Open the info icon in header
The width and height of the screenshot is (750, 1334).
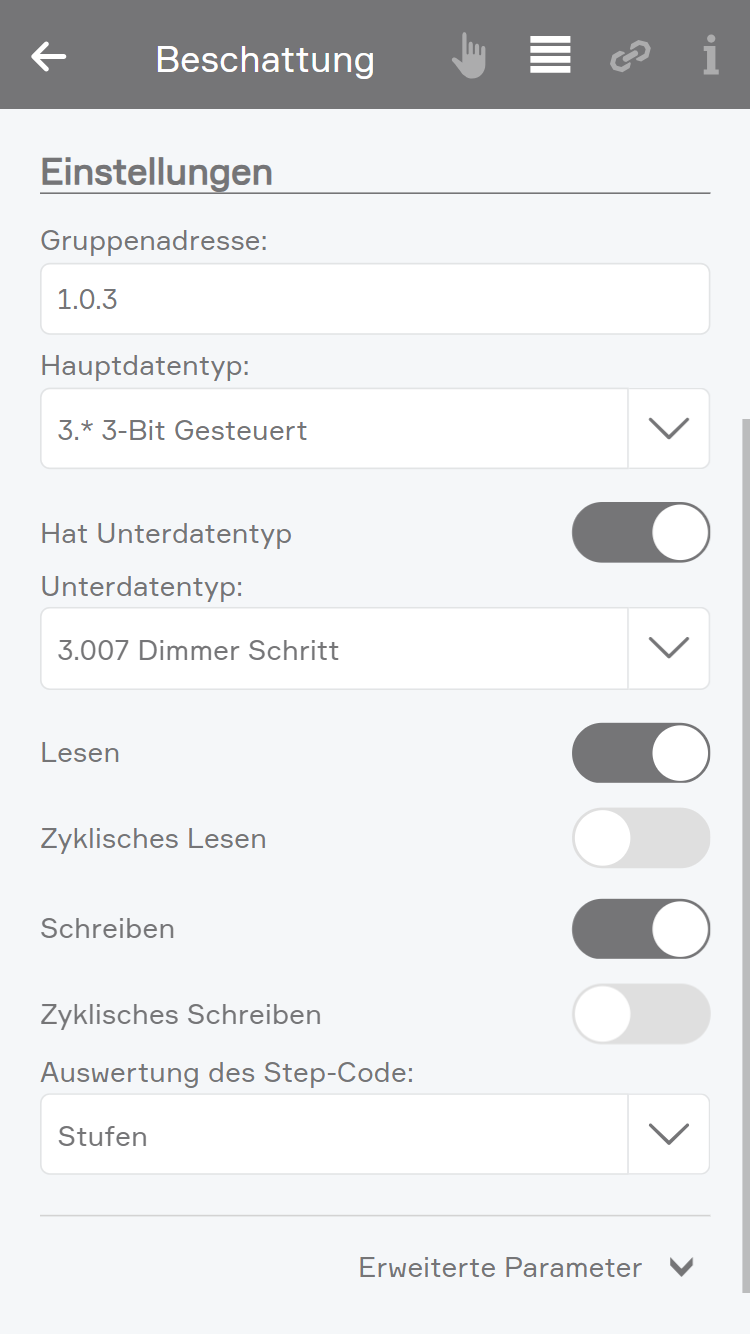point(710,56)
